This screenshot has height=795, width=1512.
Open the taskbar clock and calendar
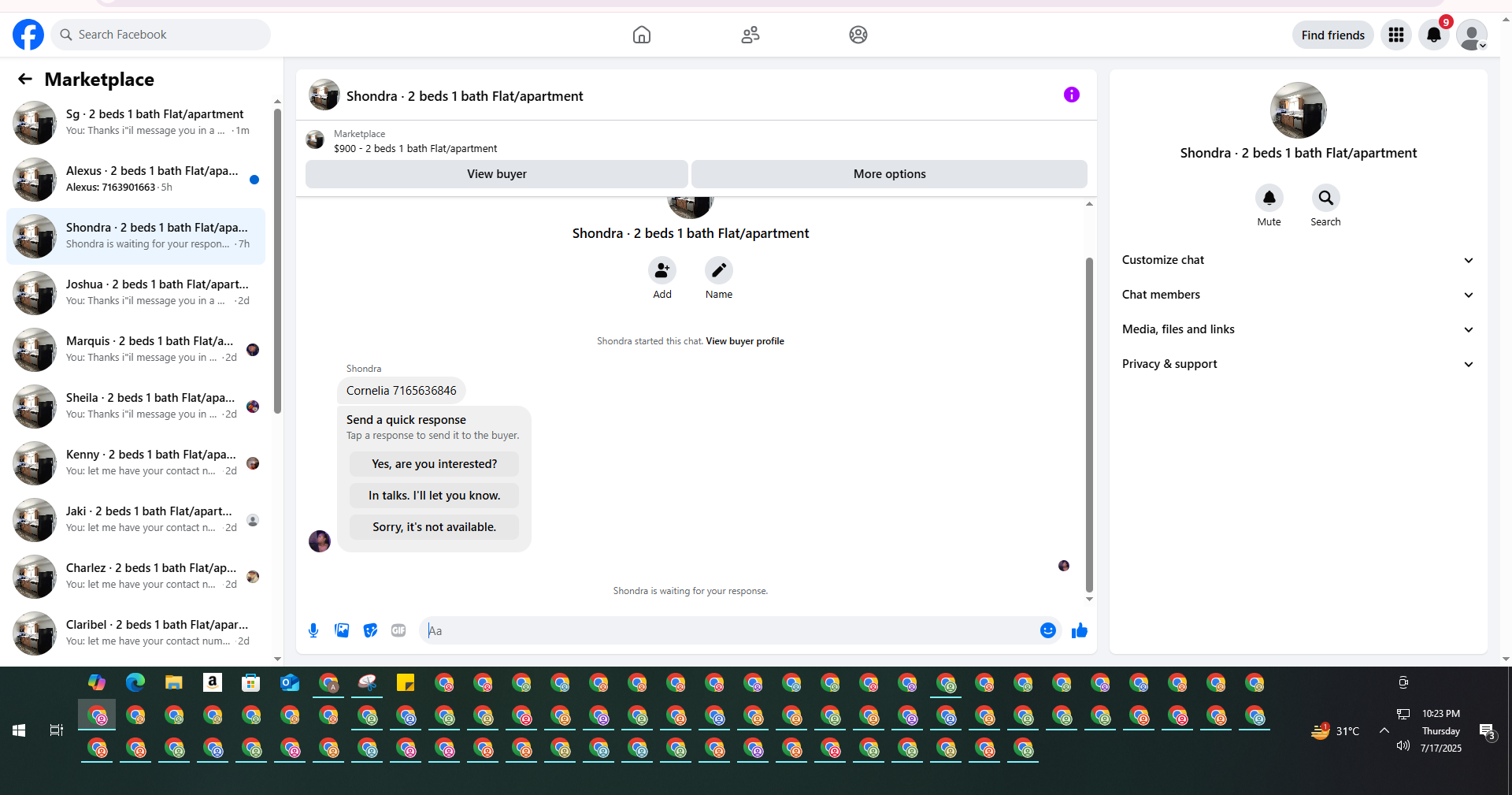1441,731
